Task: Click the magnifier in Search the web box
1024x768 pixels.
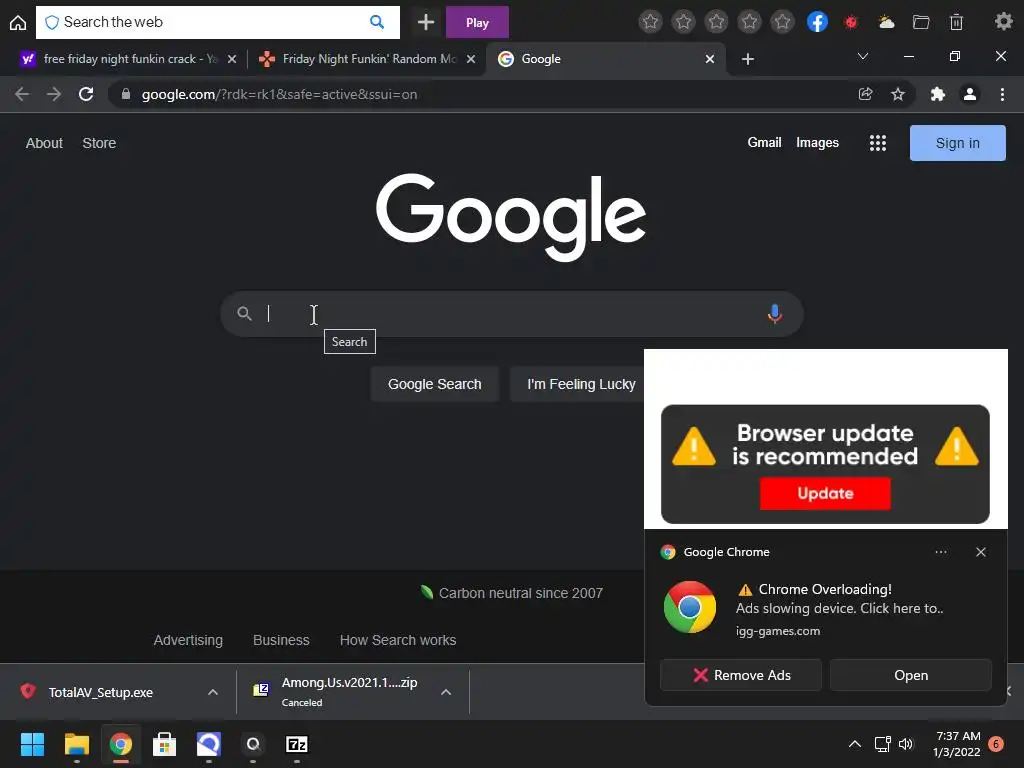Action: tap(377, 22)
